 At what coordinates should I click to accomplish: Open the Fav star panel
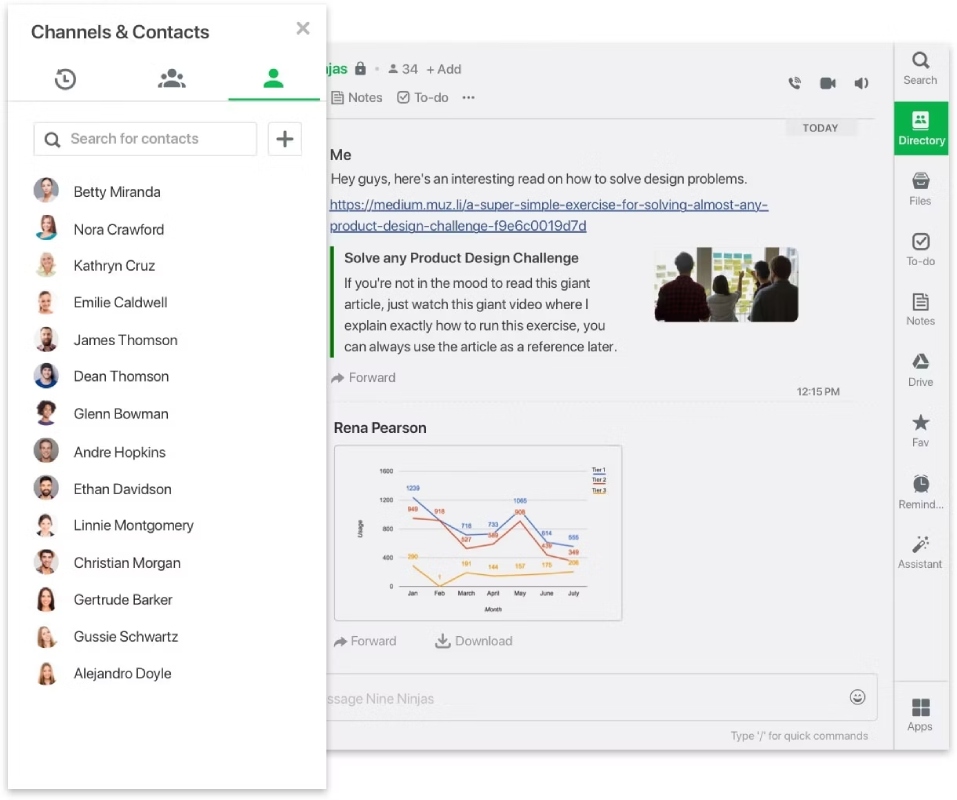pos(920,431)
